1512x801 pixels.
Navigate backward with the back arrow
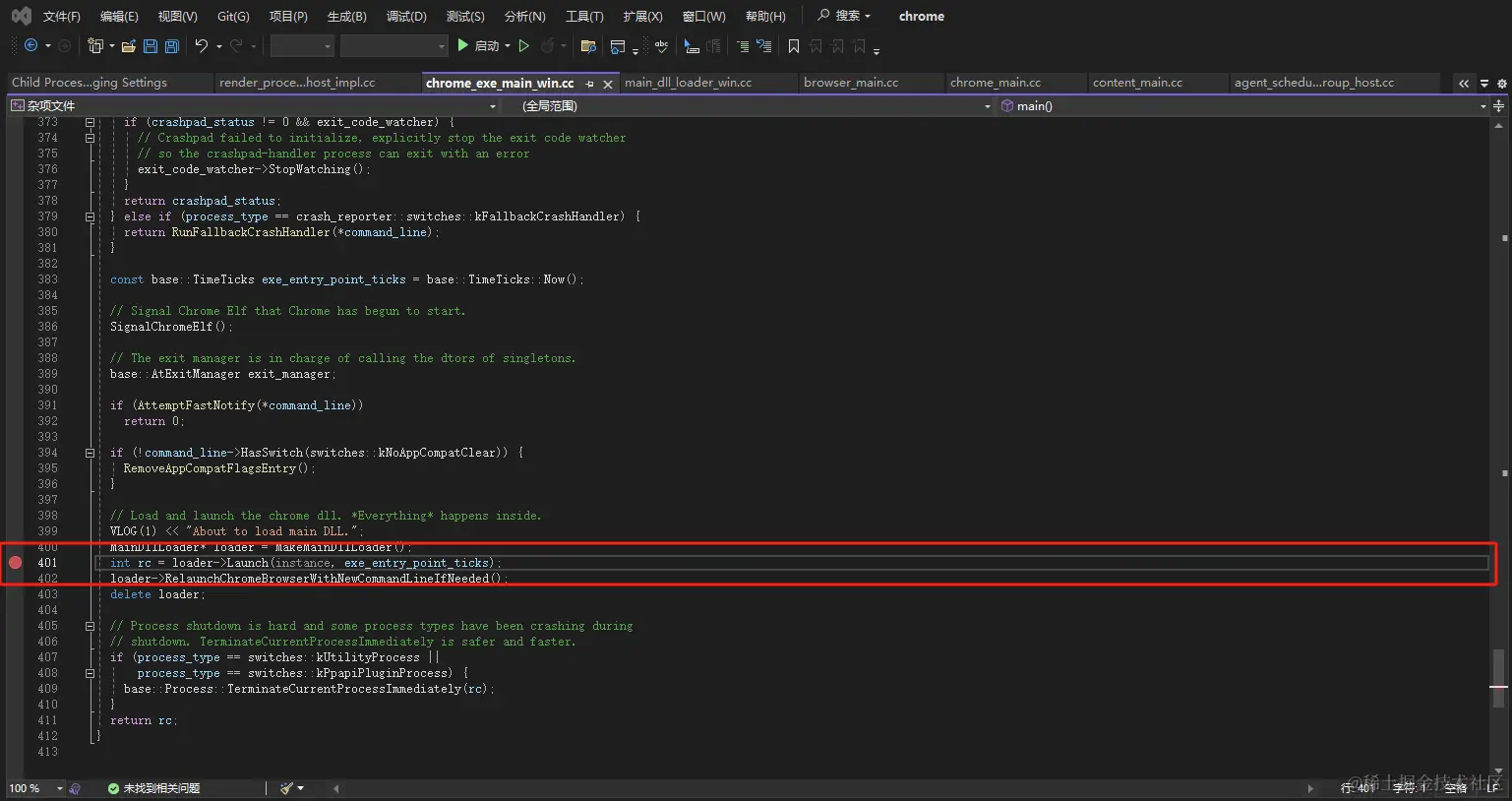point(30,46)
